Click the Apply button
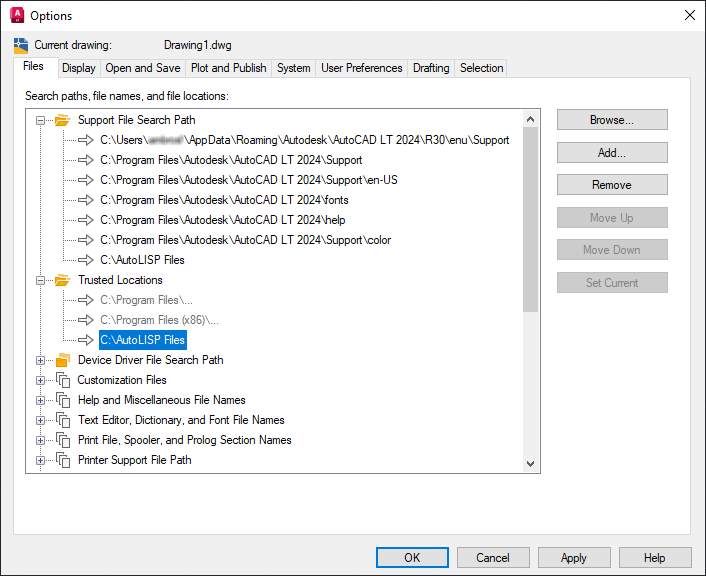This screenshot has width=706, height=576. [x=574, y=558]
